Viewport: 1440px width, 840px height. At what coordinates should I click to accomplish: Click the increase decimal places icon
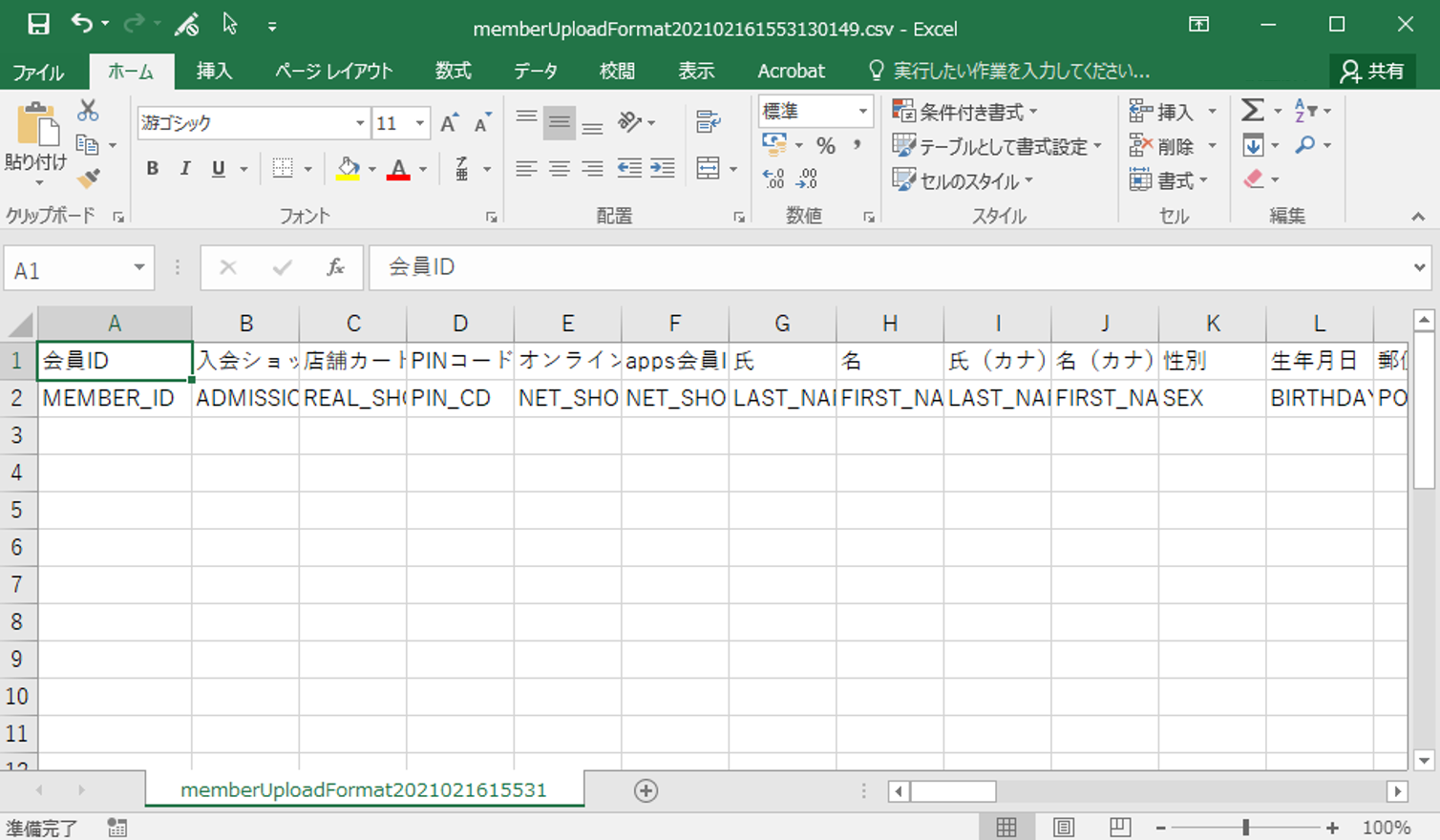774,178
